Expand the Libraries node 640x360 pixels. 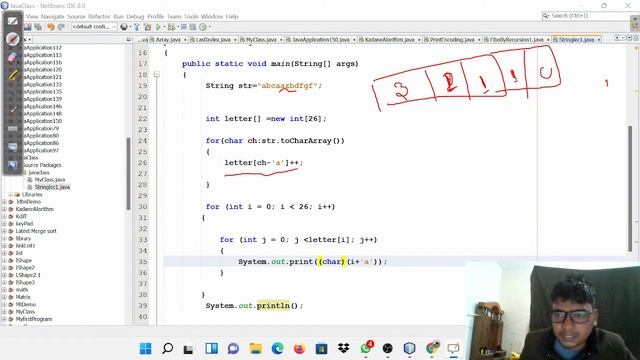tap(11, 195)
